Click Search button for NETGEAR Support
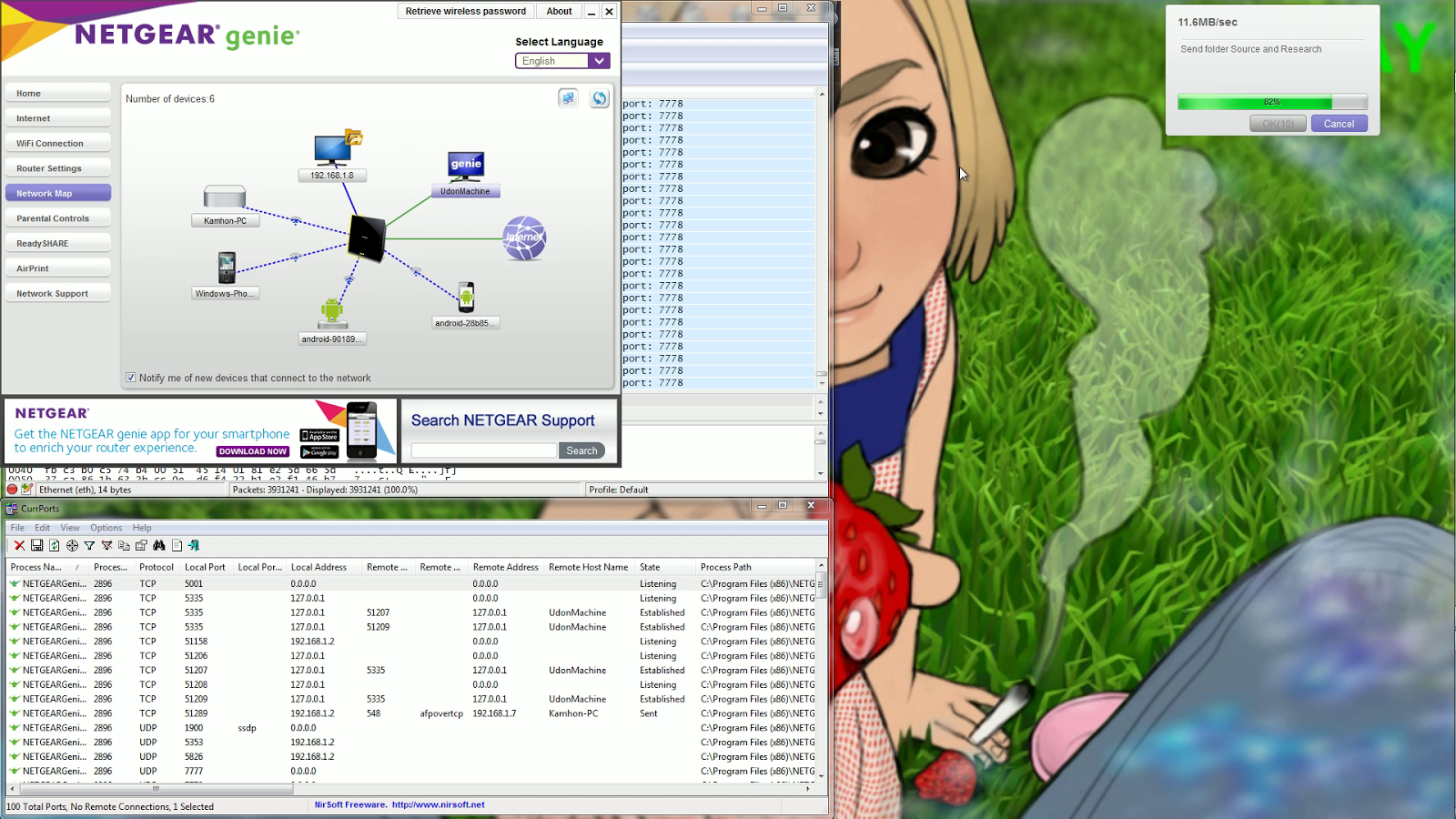This screenshot has height=819, width=1456. click(582, 450)
